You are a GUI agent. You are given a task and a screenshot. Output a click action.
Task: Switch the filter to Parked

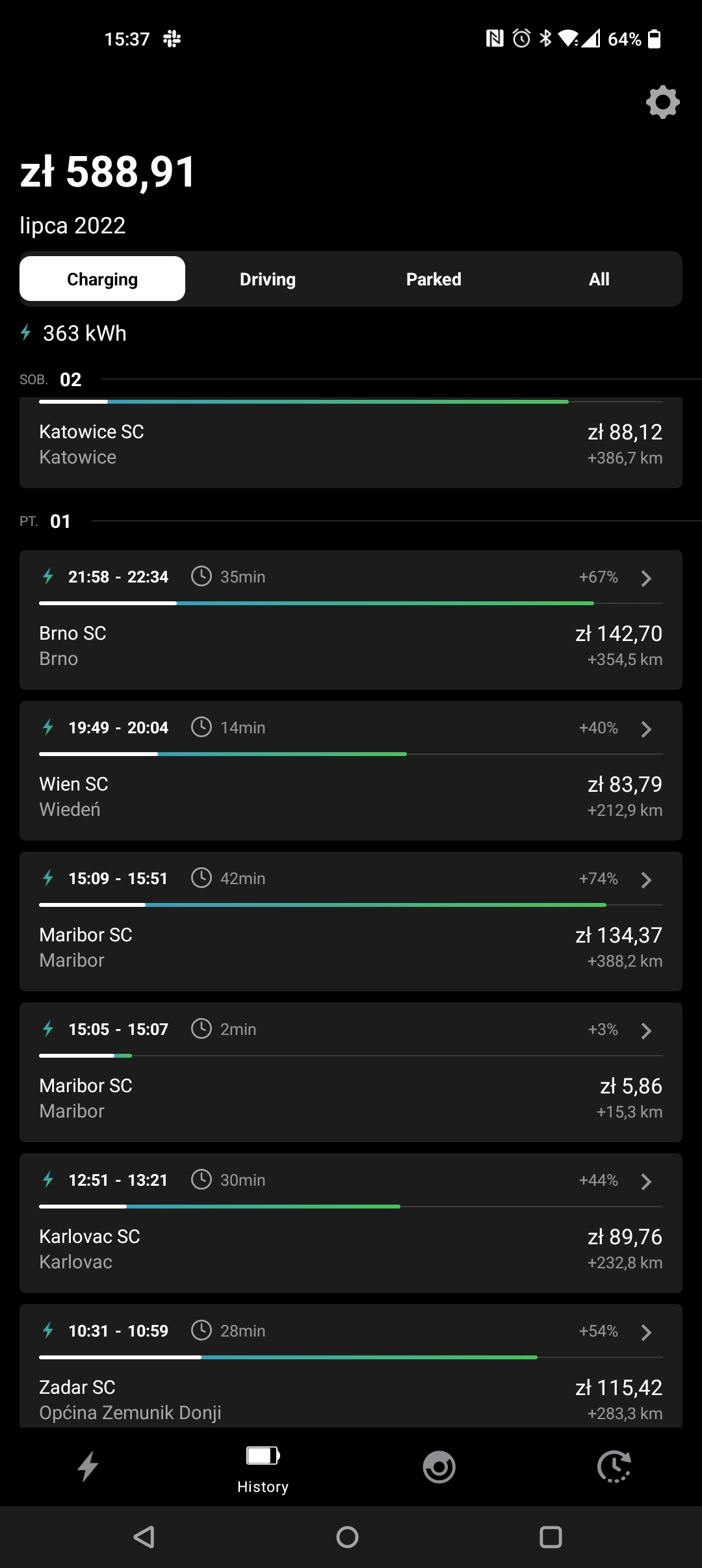pos(434,279)
